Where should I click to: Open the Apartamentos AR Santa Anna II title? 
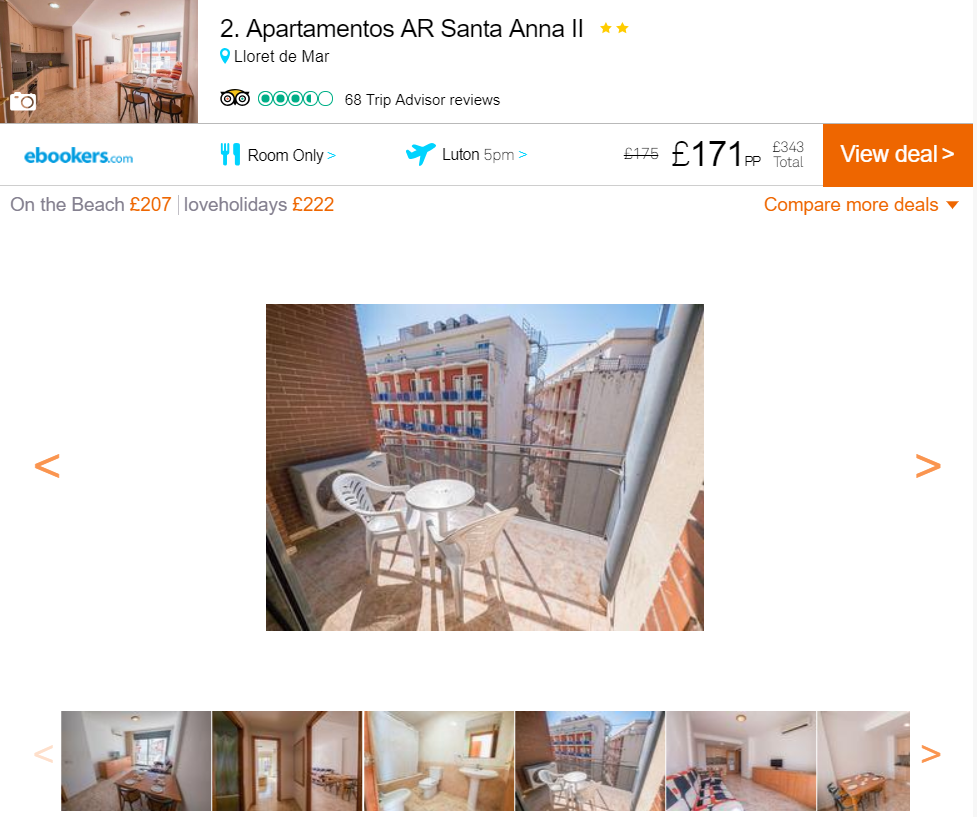point(401,29)
